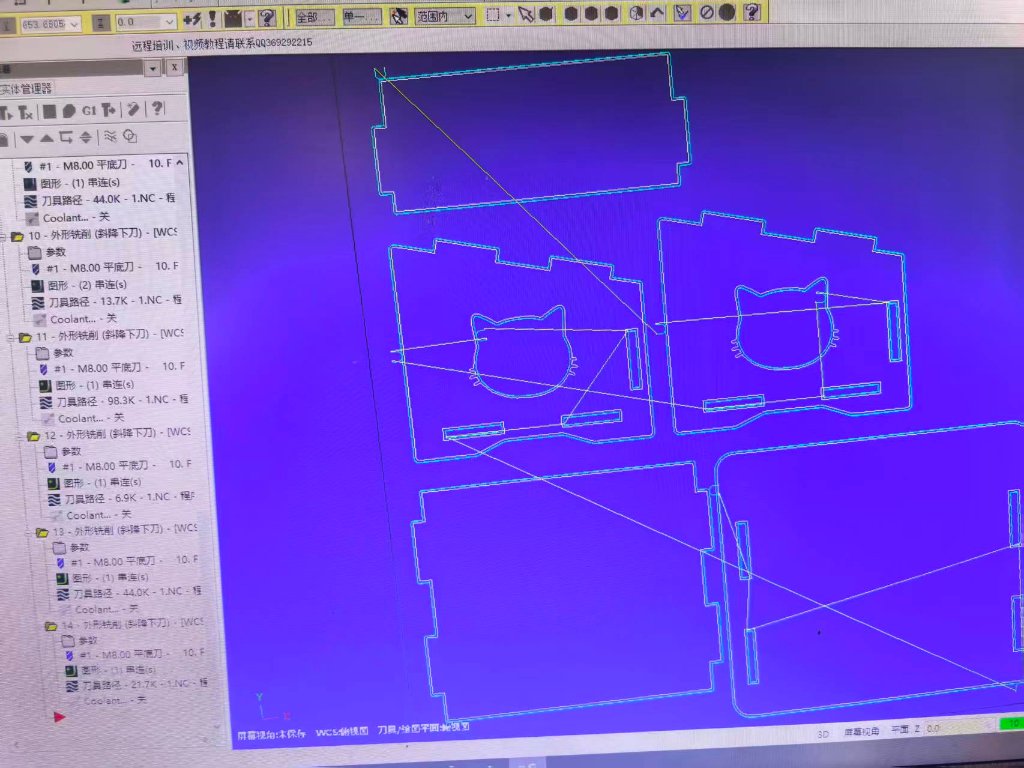Click the toolpath regenerate icon with plus and lightning
The height and width of the screenshot is (768, 1024).
pyautogui.click(x=191, y=20)
